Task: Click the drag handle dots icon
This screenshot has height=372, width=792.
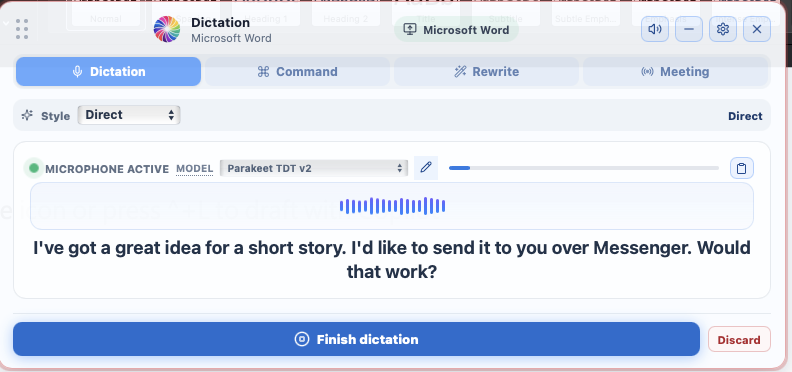Action: [22, 29]
